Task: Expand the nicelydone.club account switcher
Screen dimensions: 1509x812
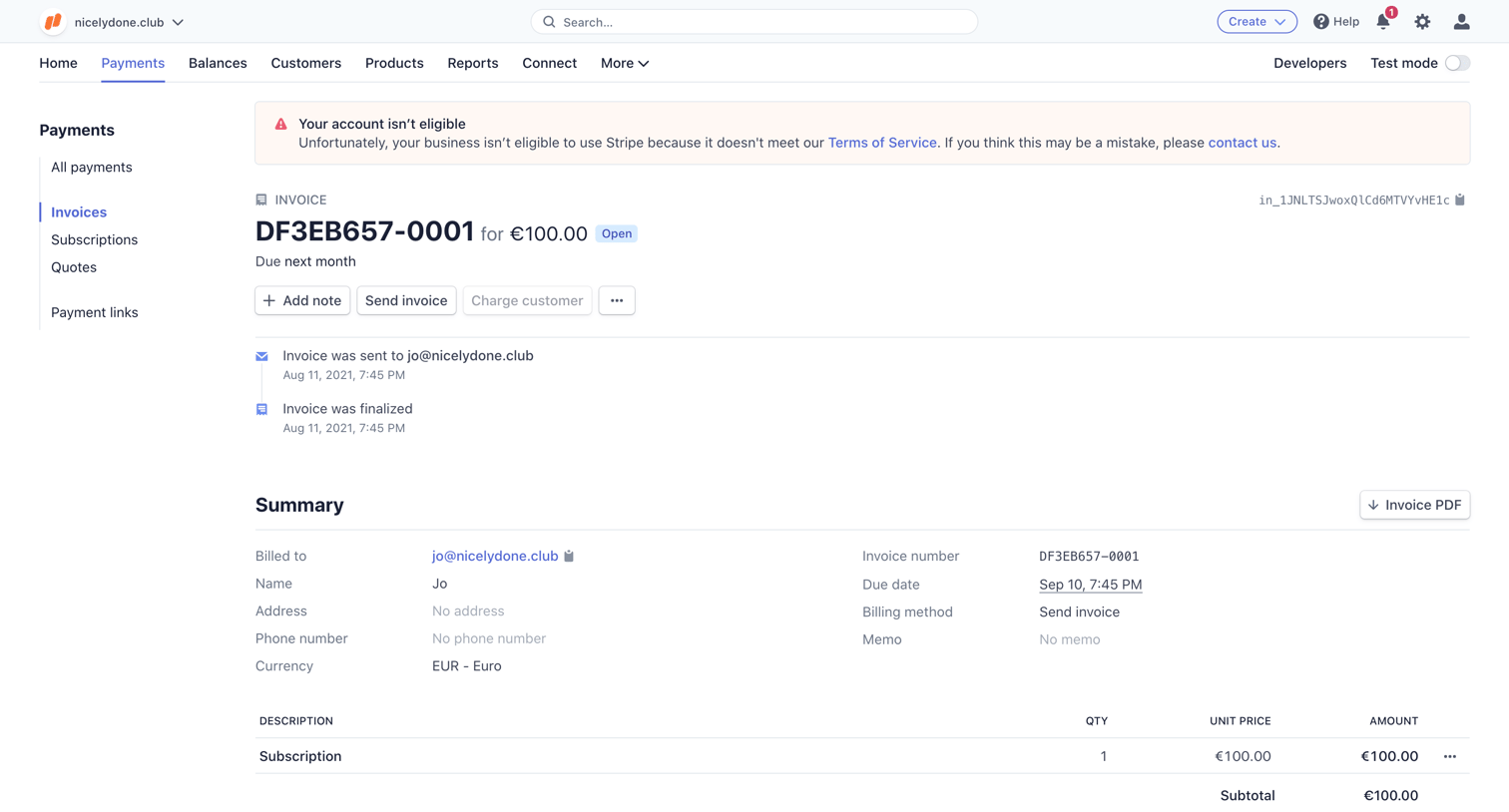Action: (129, 22)
